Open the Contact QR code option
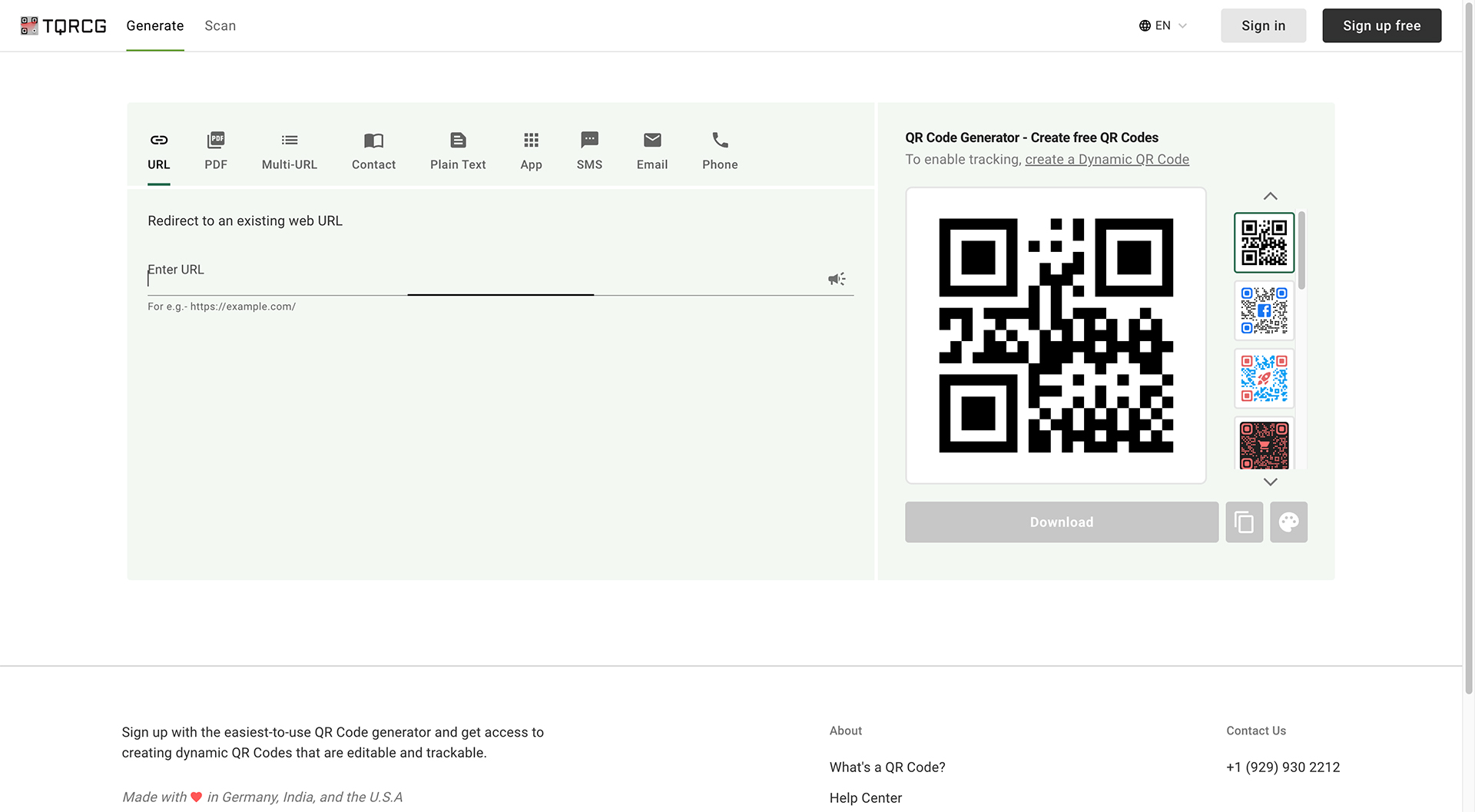The image size is (1475, 812). click(x=373, y=151)
